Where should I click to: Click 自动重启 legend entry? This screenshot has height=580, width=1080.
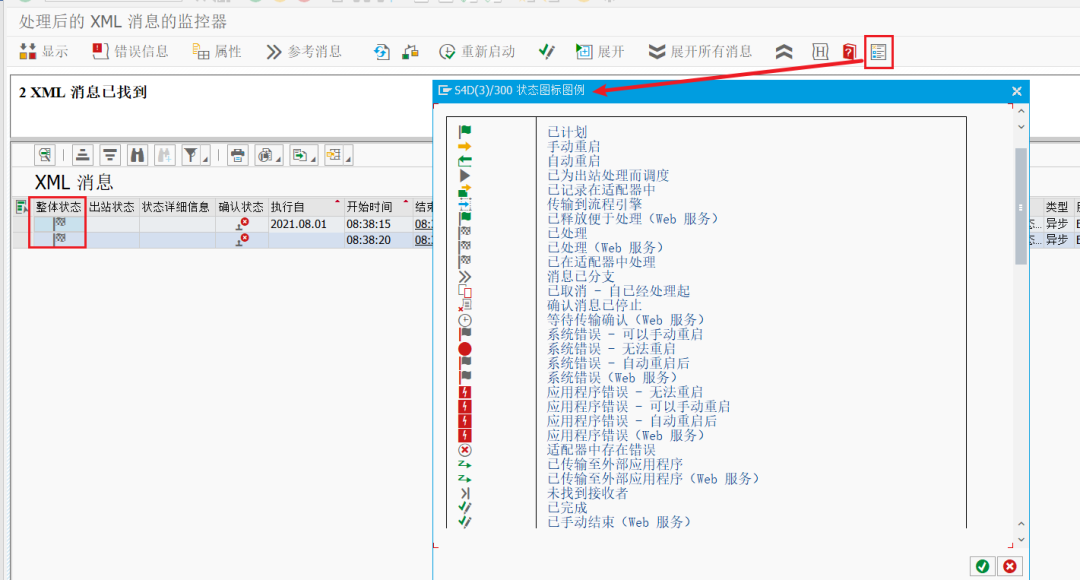tap(574, 161)
